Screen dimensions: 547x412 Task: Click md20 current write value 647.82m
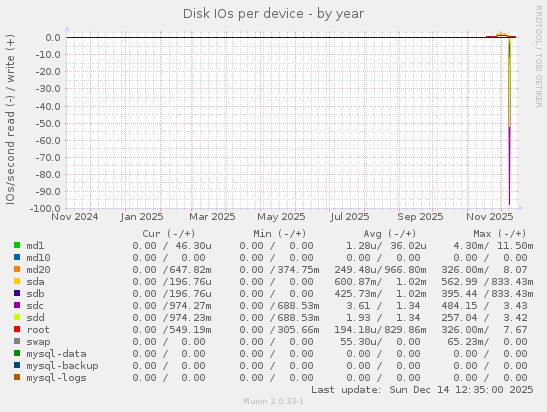[190, 270]
